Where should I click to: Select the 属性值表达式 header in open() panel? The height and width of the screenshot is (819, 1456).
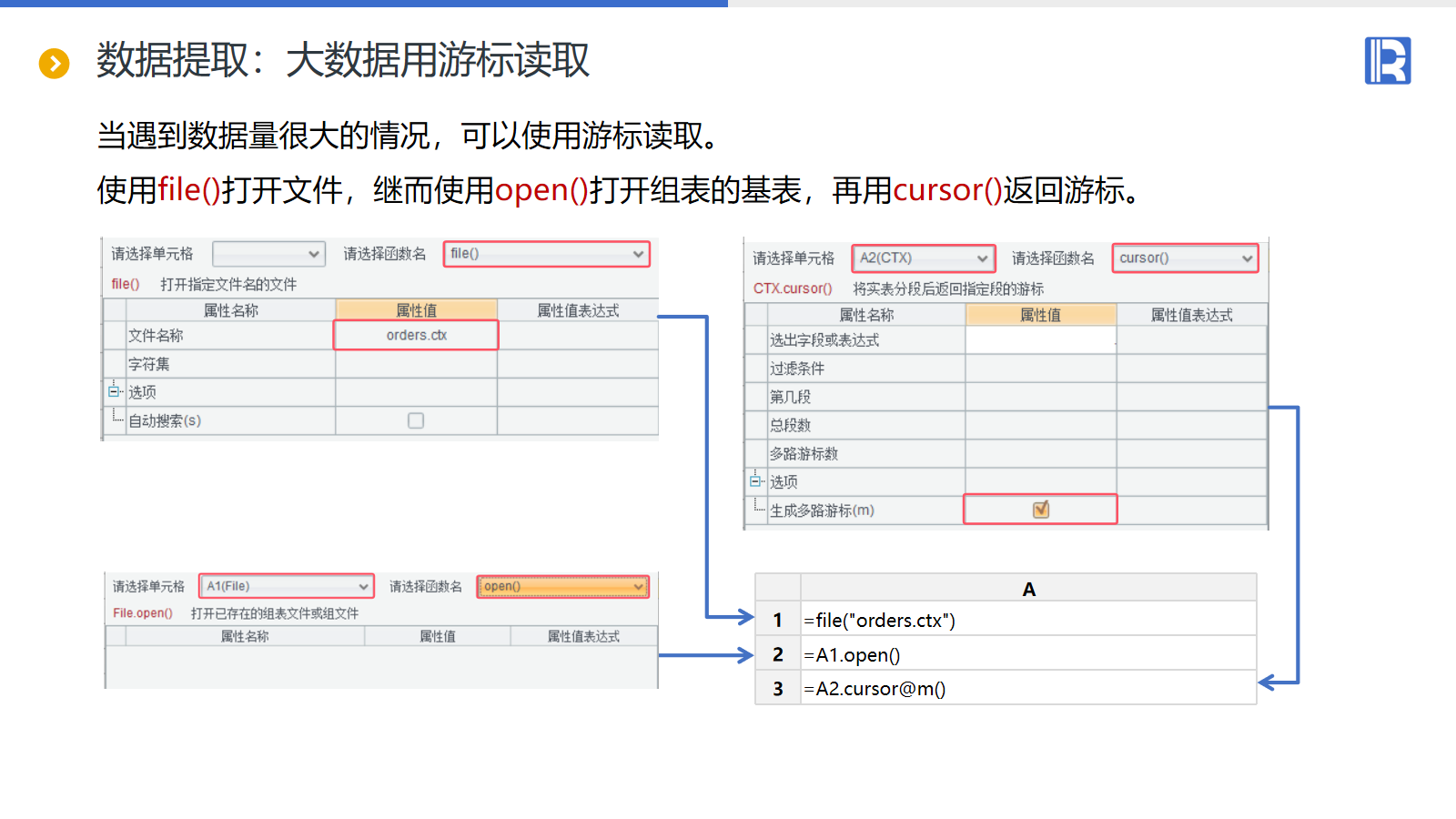(x=583, y=636)
